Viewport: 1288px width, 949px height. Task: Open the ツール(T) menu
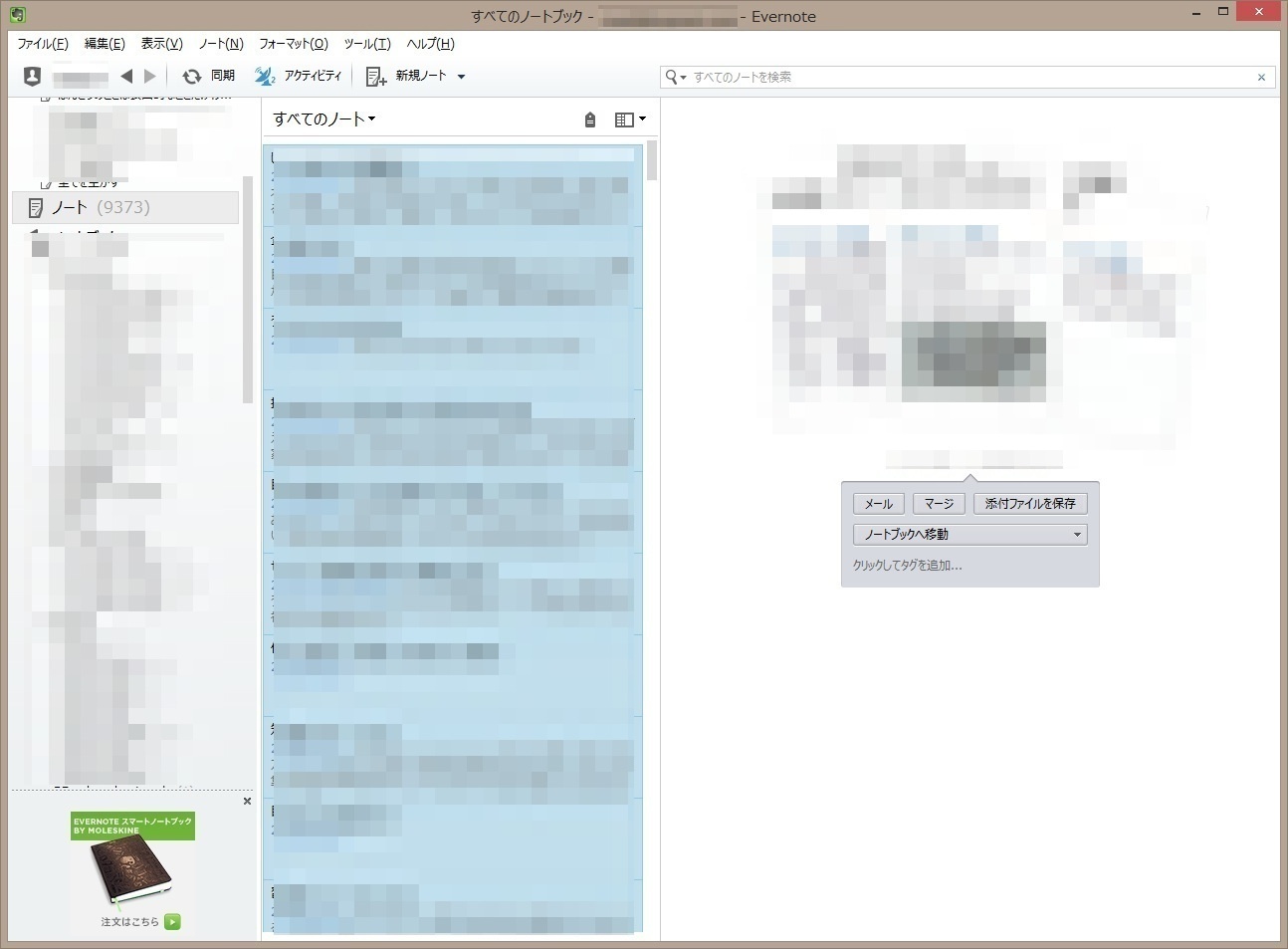(367, 44)
